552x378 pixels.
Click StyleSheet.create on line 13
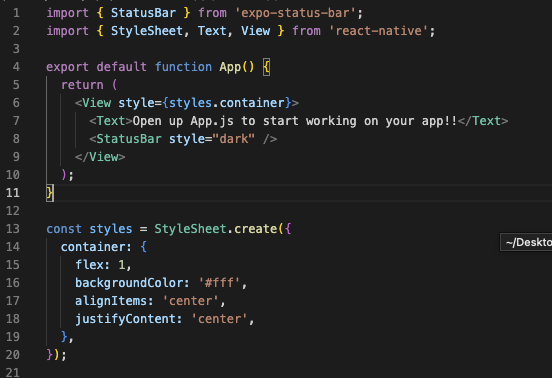pyautogui.click(x=215, y=229)
